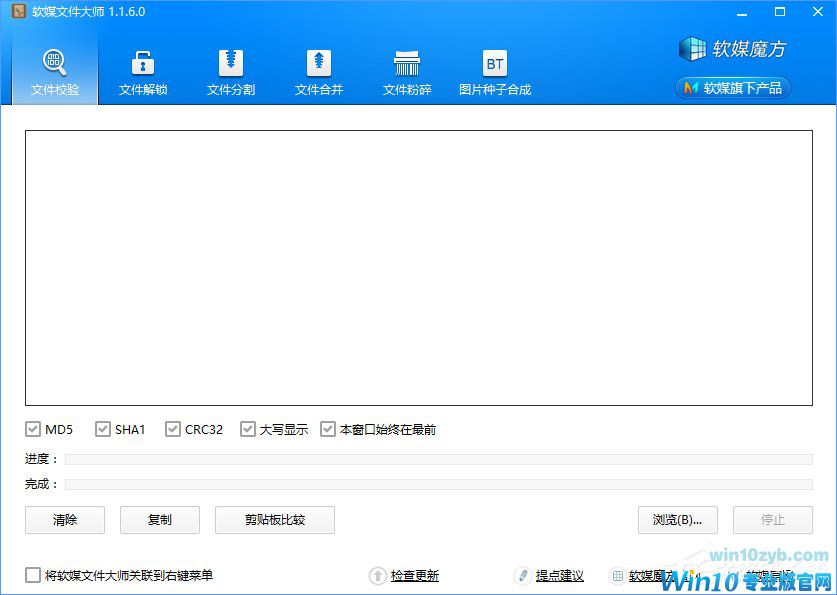Screen dimensions: 837x595
Task: Click the up-arrow icon beside 检查更新
Action: pyautogui.click(x=378, y=575)
